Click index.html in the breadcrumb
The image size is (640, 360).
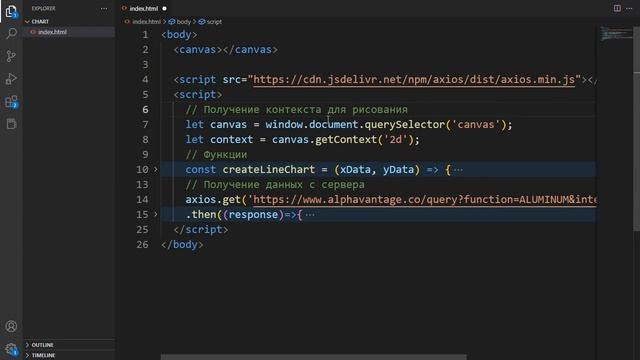146,22
